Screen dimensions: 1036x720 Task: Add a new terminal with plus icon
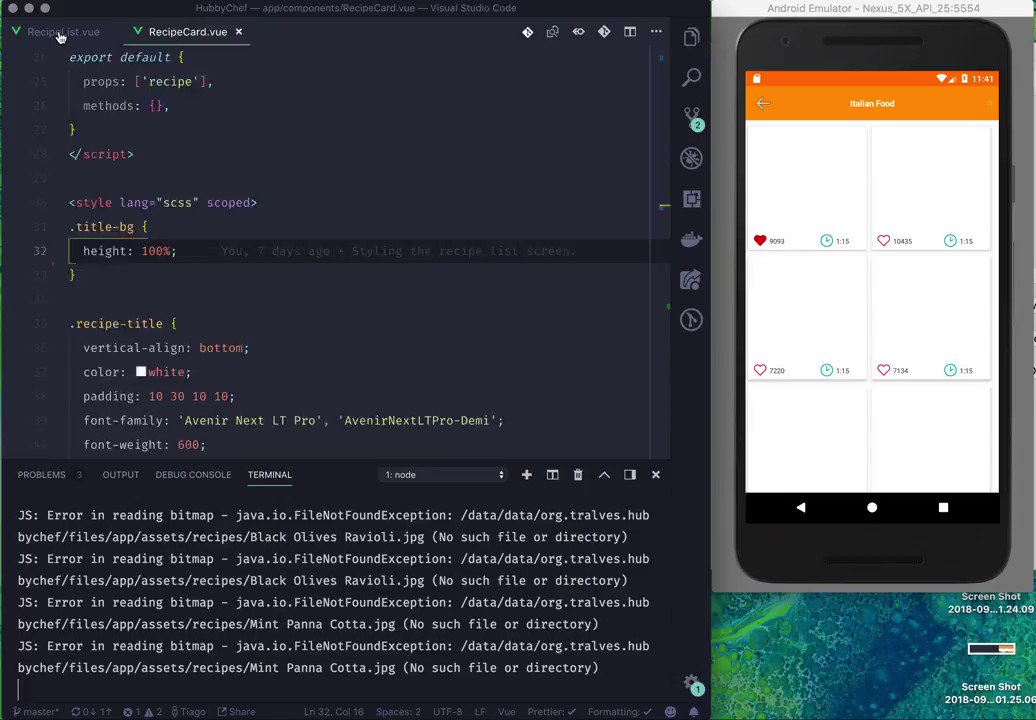coord(527,475)
